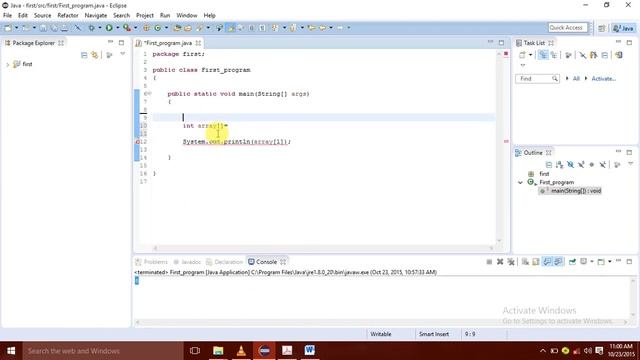
Task: Open the Open Console dropdown arrow
Action: [610, 262]
